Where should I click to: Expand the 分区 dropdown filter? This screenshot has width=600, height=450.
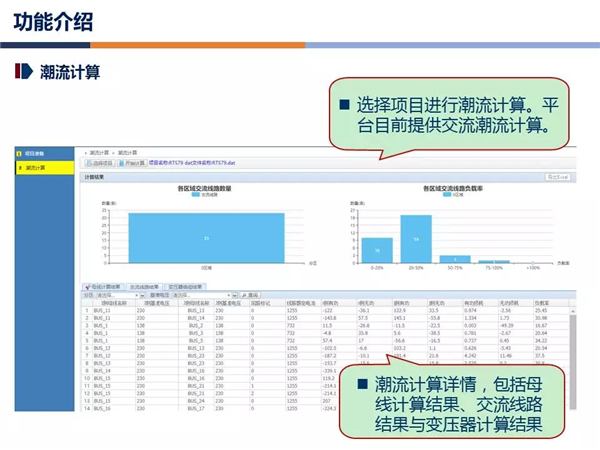click(119, 295)
